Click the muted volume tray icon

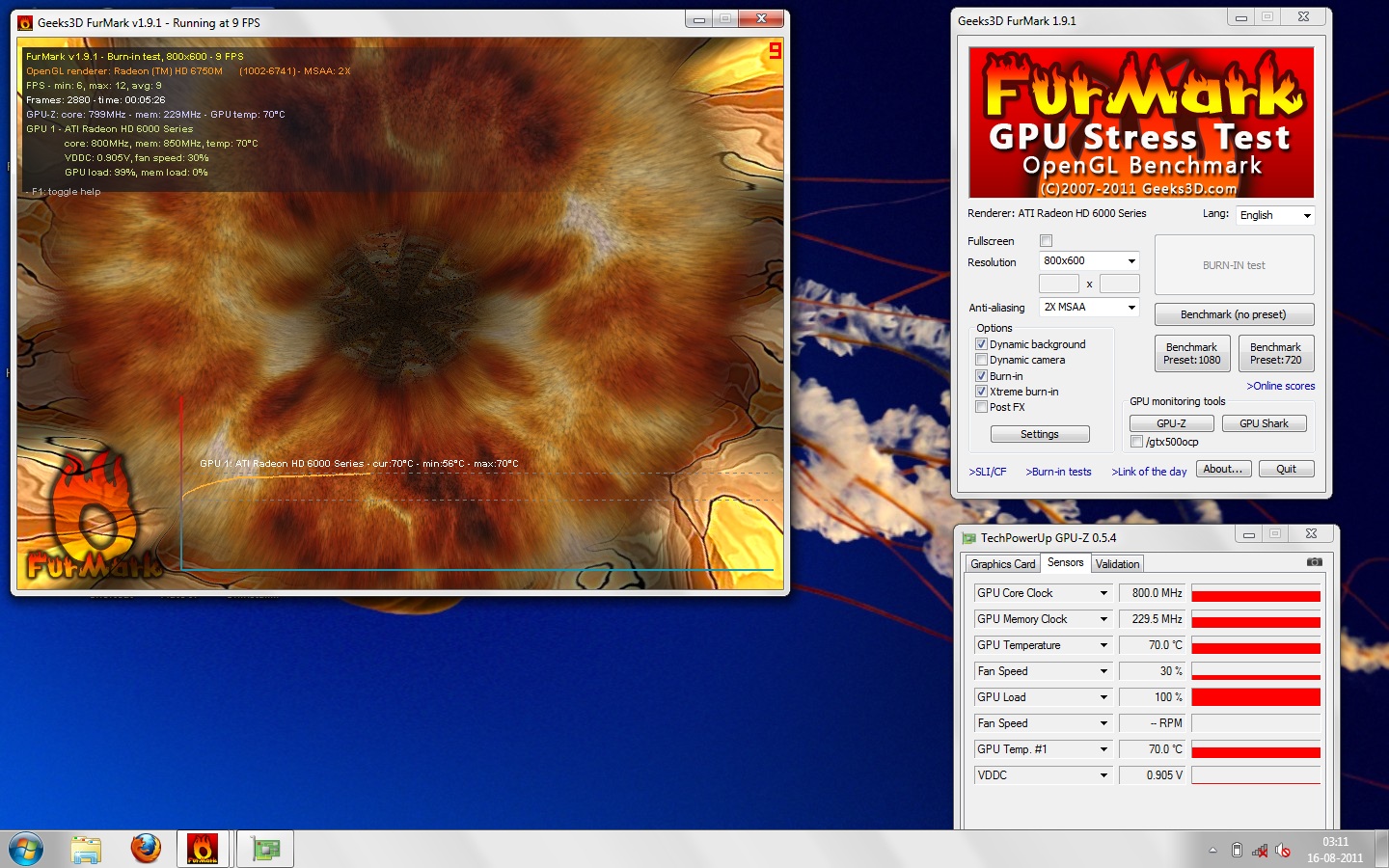click(x=1283, y=851)
